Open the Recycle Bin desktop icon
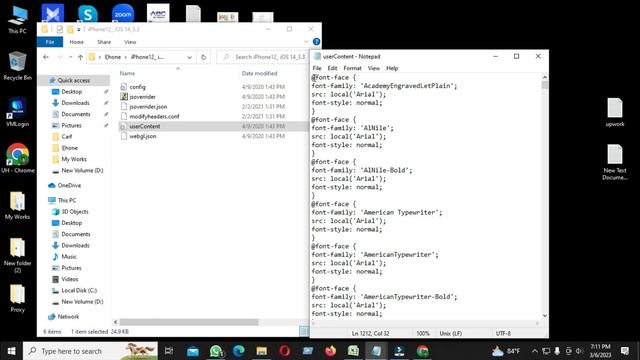Image resolution: width=640 pixels, height=360 pixels. tap(17, 66)
